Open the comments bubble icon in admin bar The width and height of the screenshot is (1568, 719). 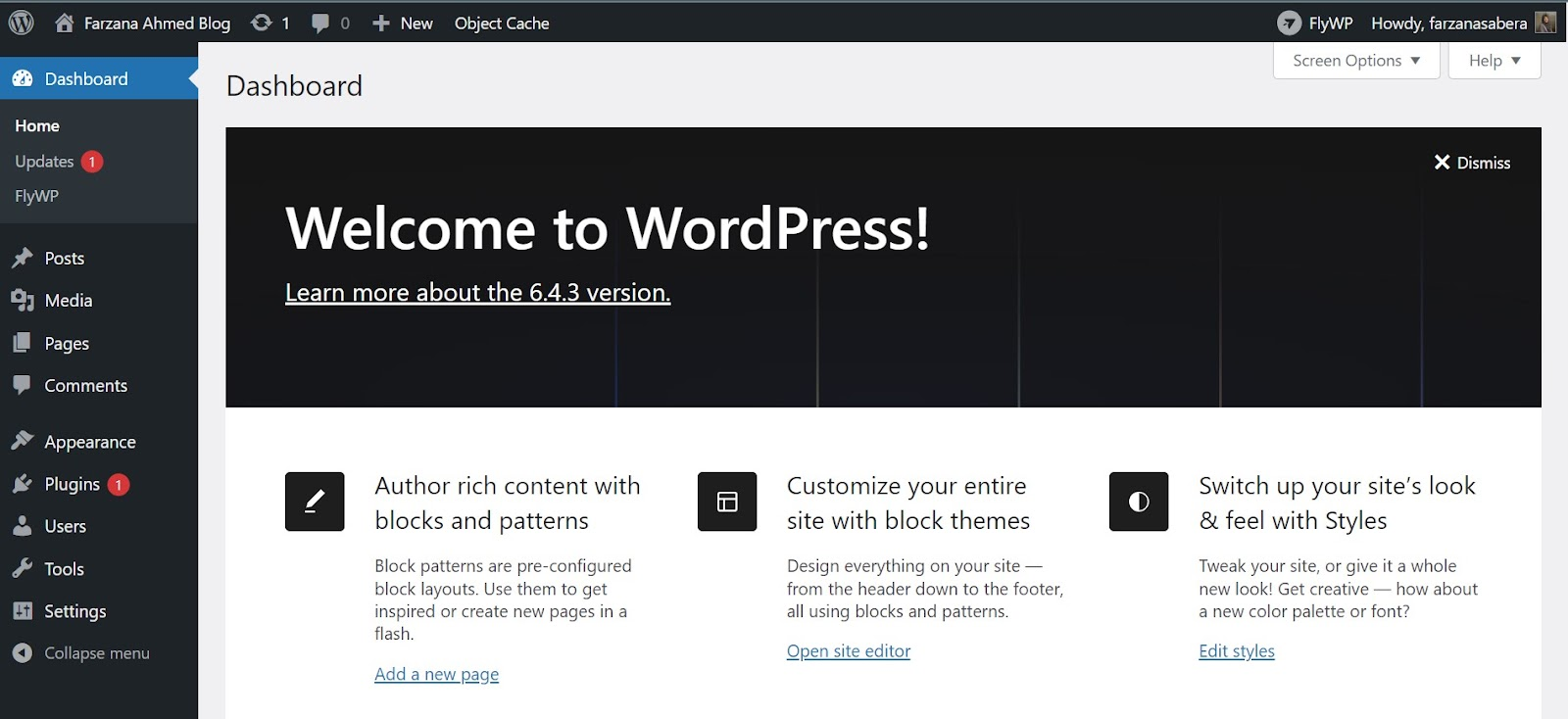tap(320, 24)
